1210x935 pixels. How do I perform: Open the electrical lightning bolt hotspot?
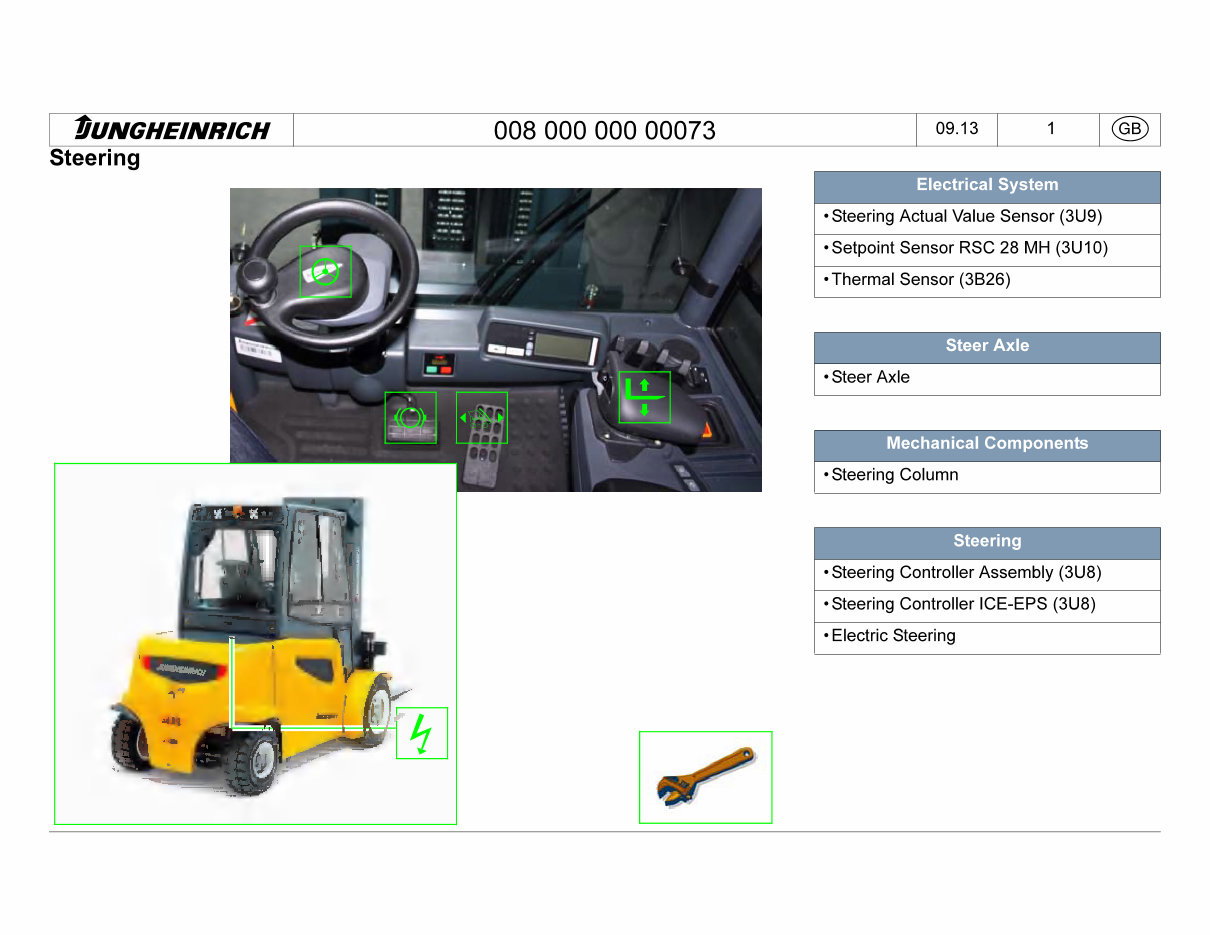[422, 733]
